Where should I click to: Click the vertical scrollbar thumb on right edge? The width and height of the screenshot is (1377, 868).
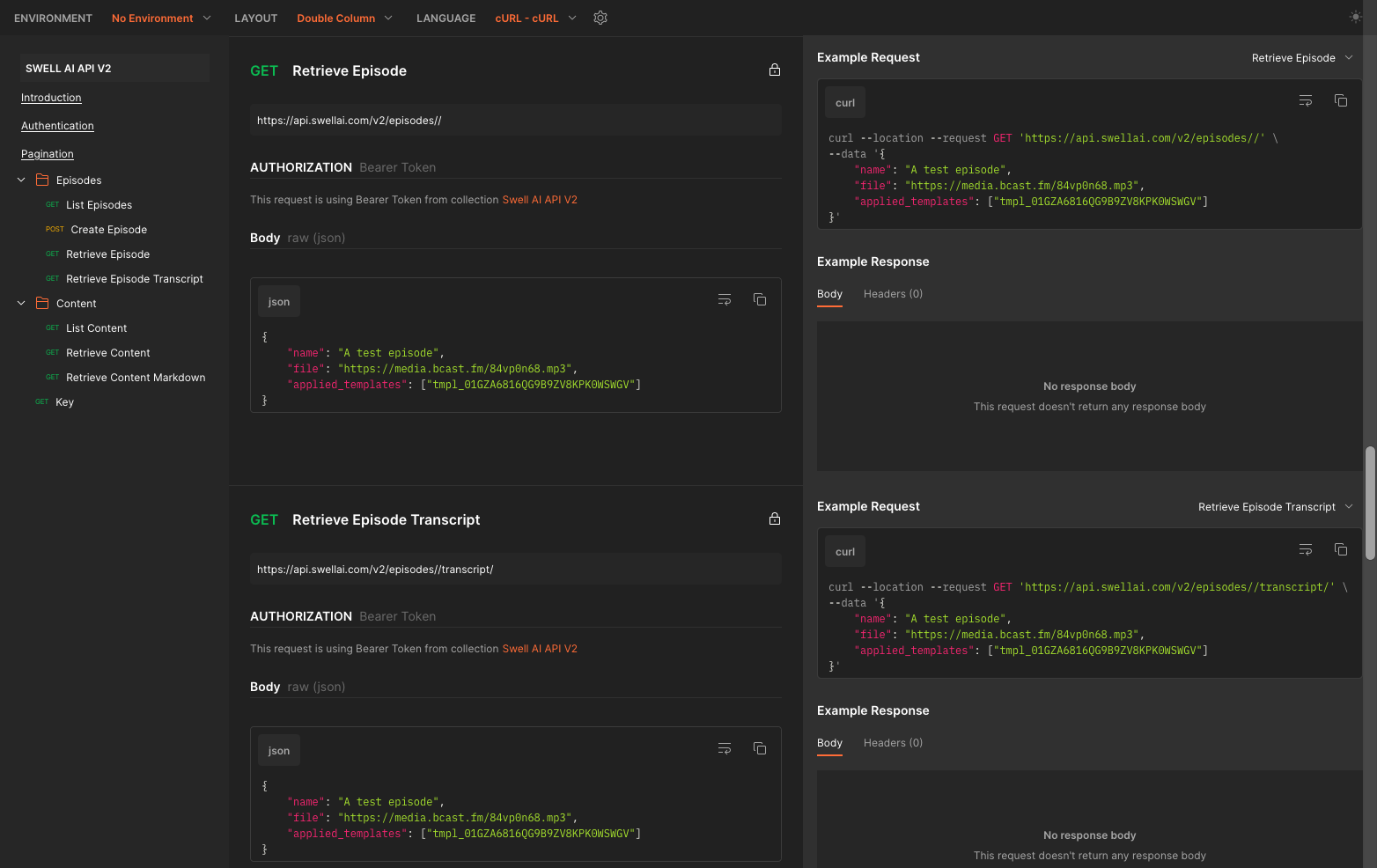[x=1370, y=503]
